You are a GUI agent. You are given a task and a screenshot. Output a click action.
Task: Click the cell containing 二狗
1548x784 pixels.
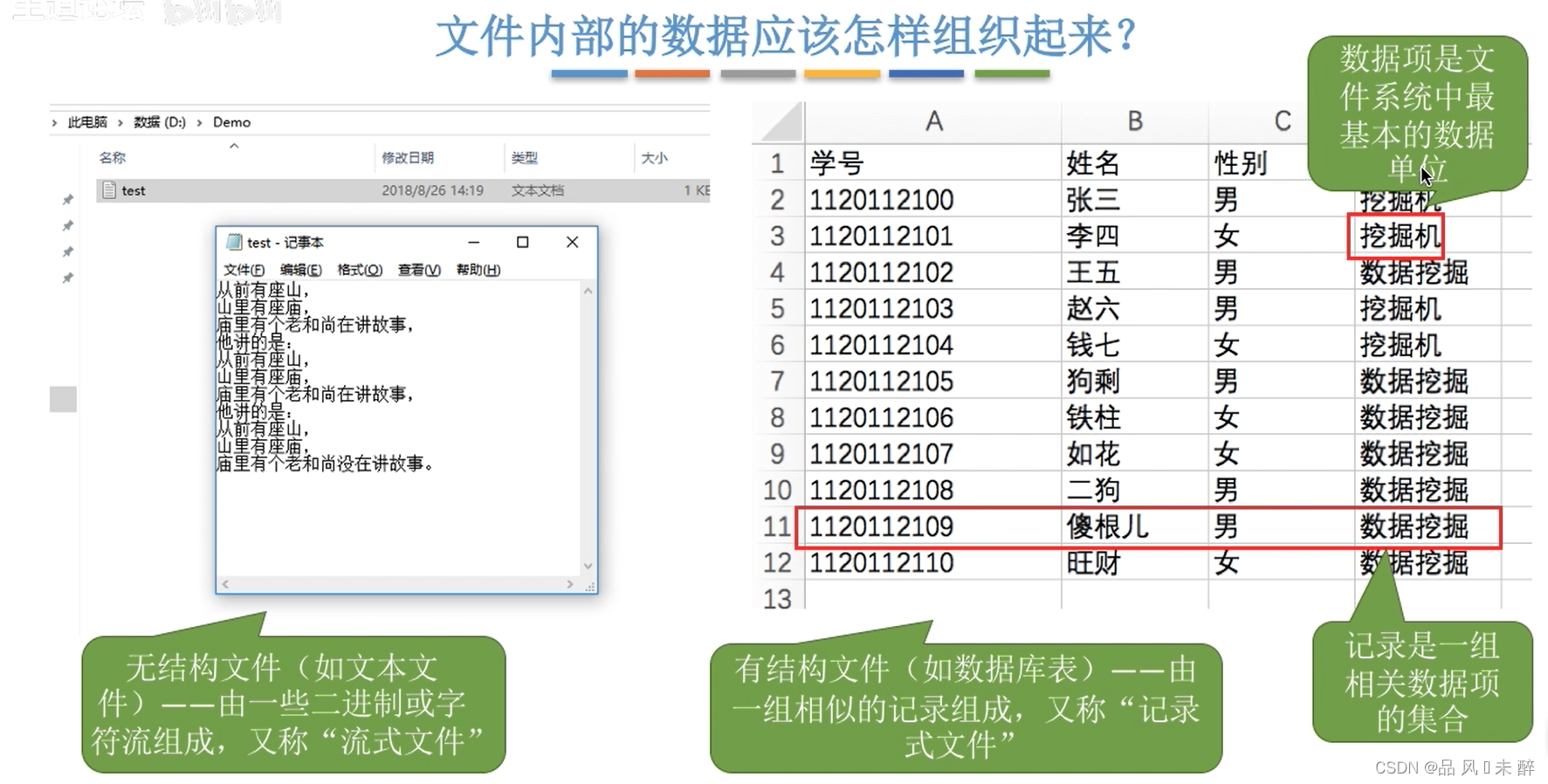[x=1135, y=490]
